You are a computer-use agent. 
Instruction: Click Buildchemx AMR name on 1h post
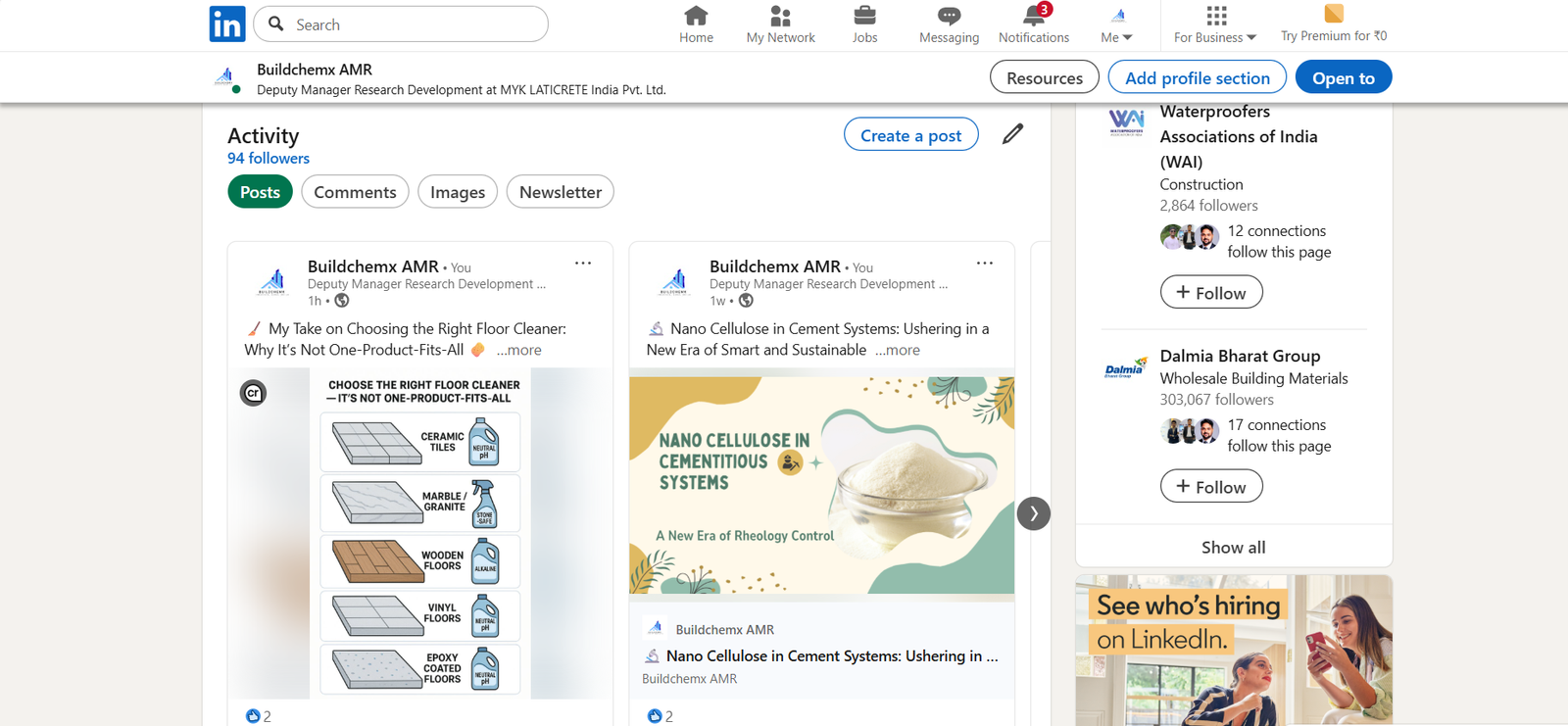373,266
